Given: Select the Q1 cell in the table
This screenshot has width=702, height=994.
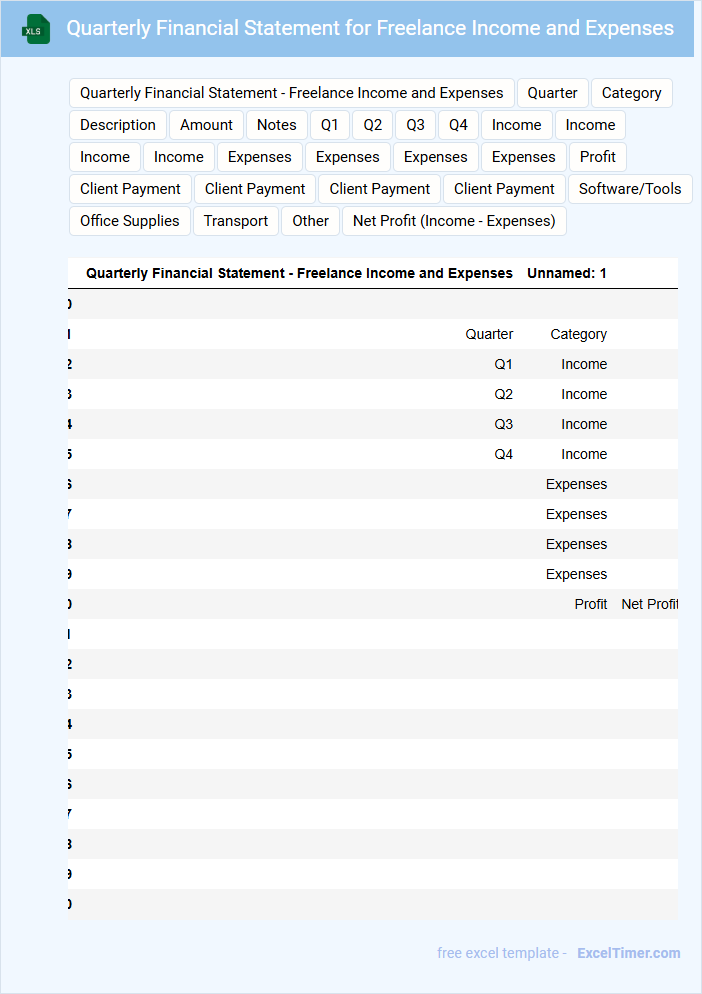Looking at the screenshot, I should coord(503,364).
